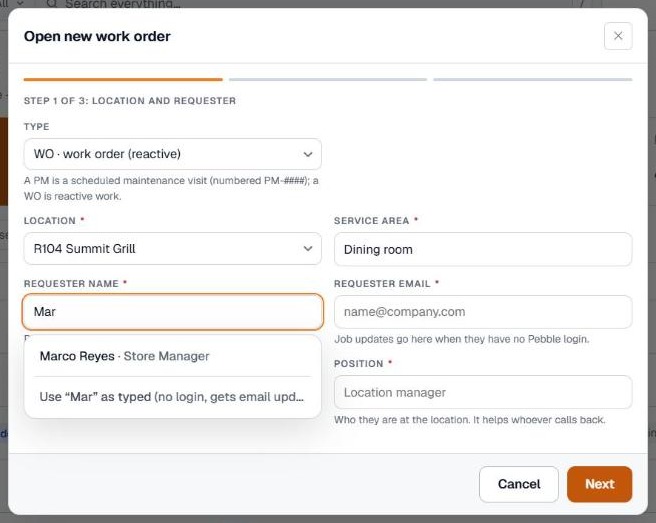Click 'Who they are at the location' hint
This screenshot has height=523, width=656.
(x=469, y=420)
